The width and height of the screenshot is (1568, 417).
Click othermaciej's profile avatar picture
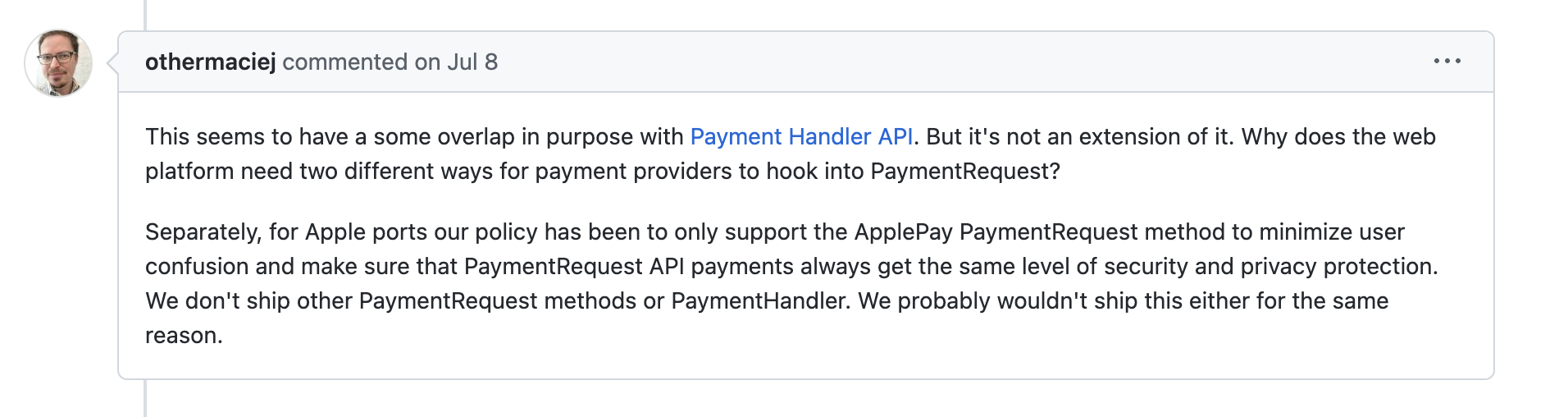(x=58, y=63)
